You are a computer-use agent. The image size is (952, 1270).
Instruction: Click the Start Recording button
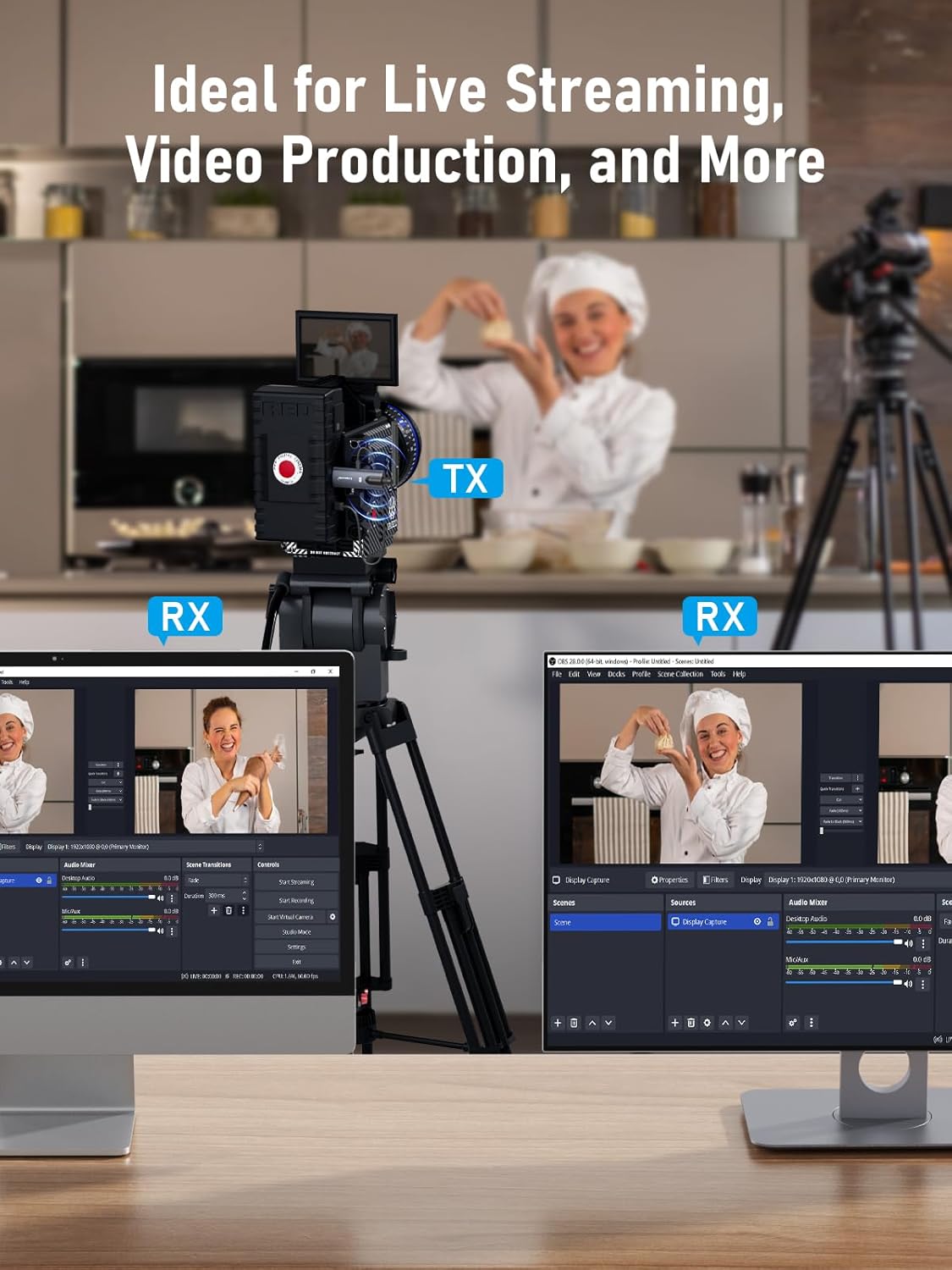(x=296, y=900)
